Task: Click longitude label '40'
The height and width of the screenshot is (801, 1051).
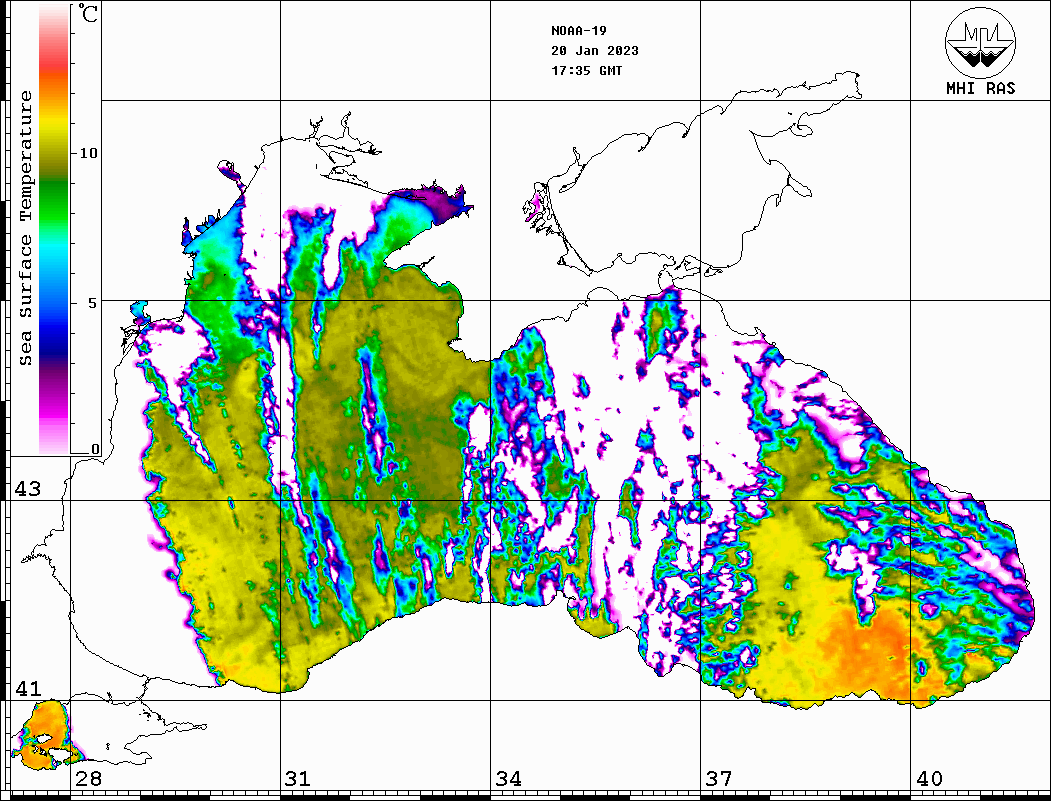Action: click(929, 779)
